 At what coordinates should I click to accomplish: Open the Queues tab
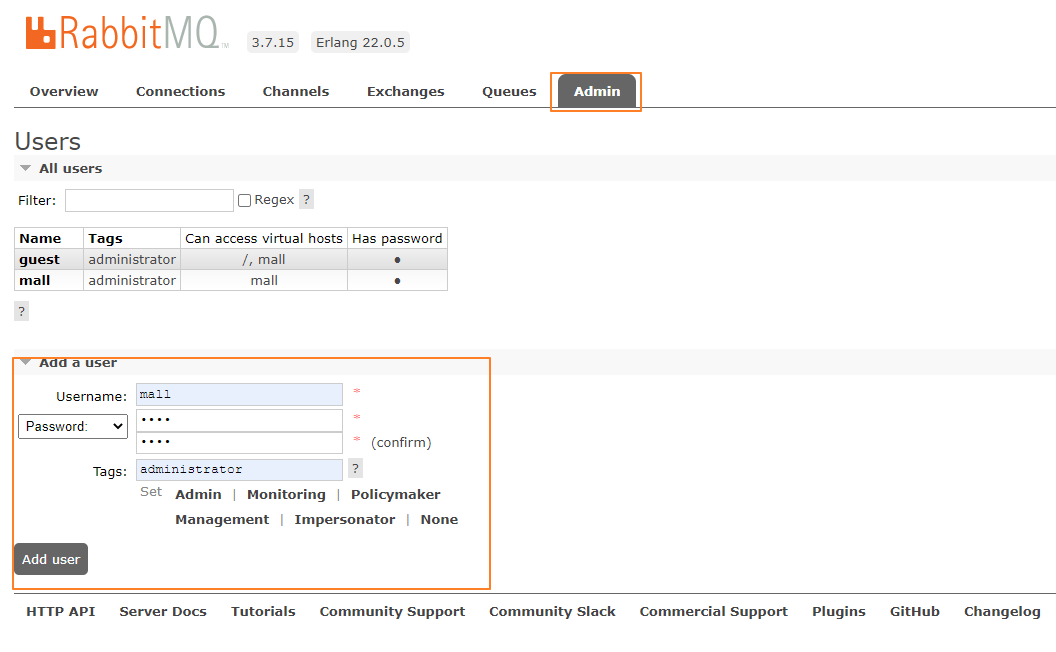(x=509, y=91)
